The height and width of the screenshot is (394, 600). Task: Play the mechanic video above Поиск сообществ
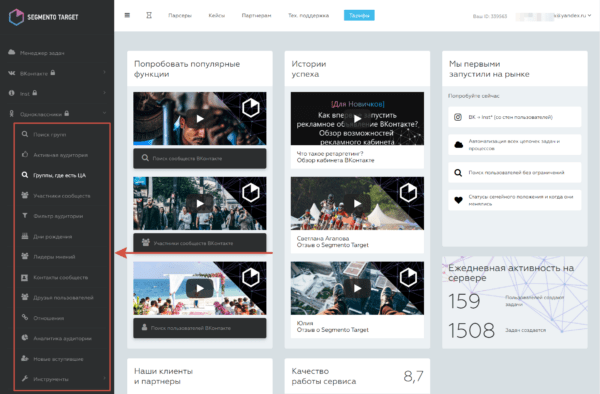(x=200, y=119)
